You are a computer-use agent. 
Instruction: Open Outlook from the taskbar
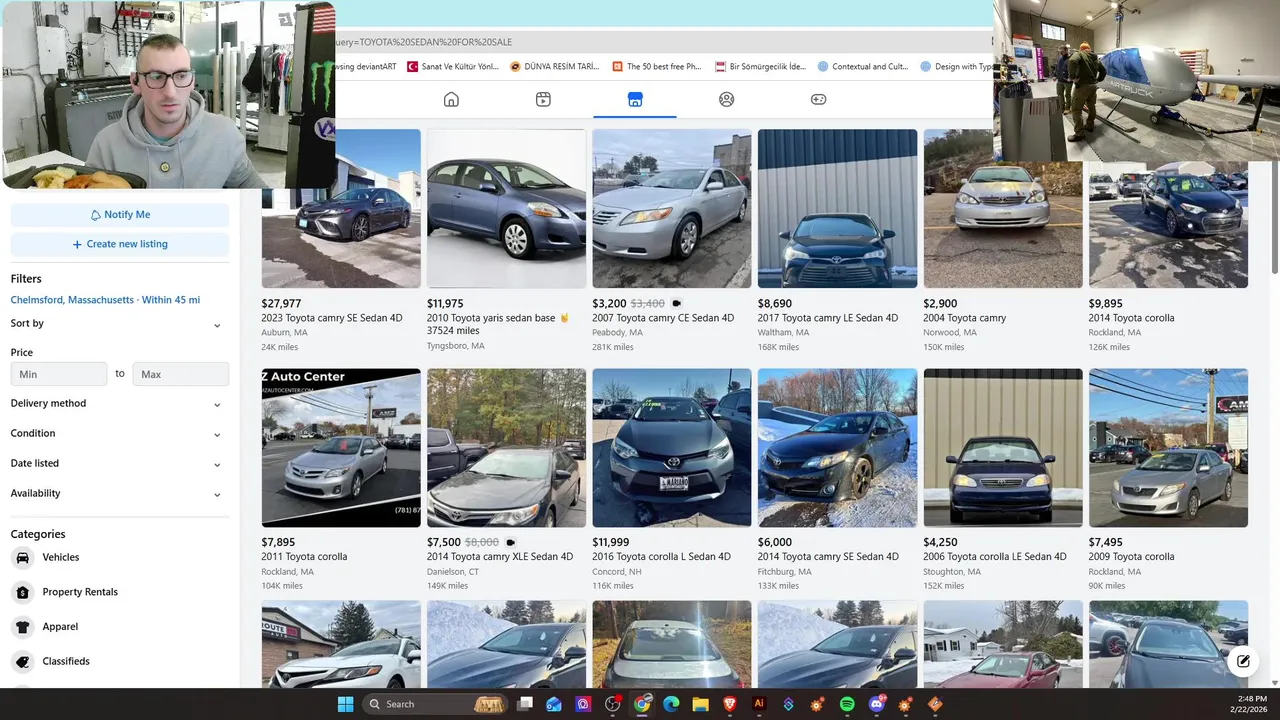tap(554, 704)
